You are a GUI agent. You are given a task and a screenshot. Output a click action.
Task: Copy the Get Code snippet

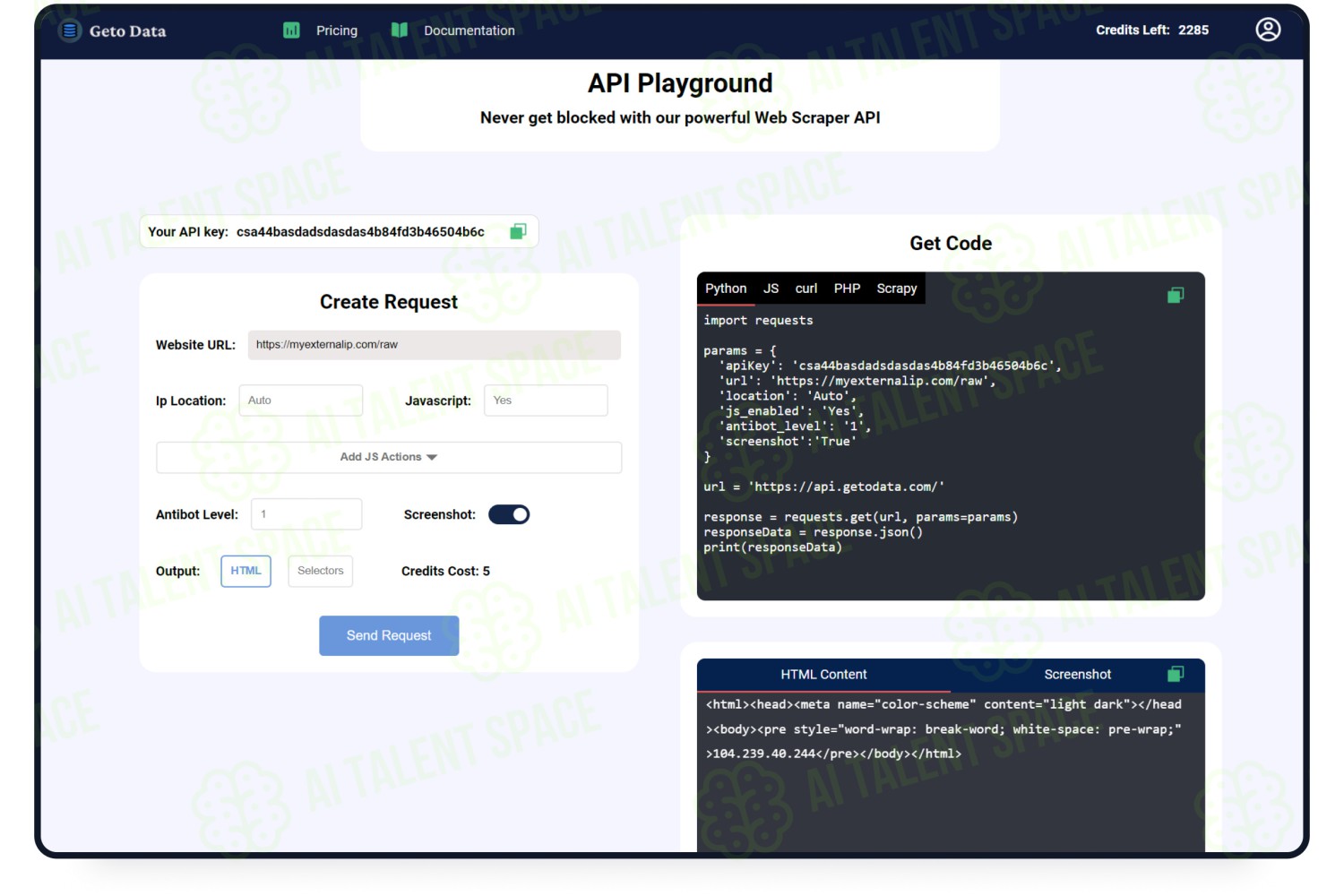(x=1176, y=295)
